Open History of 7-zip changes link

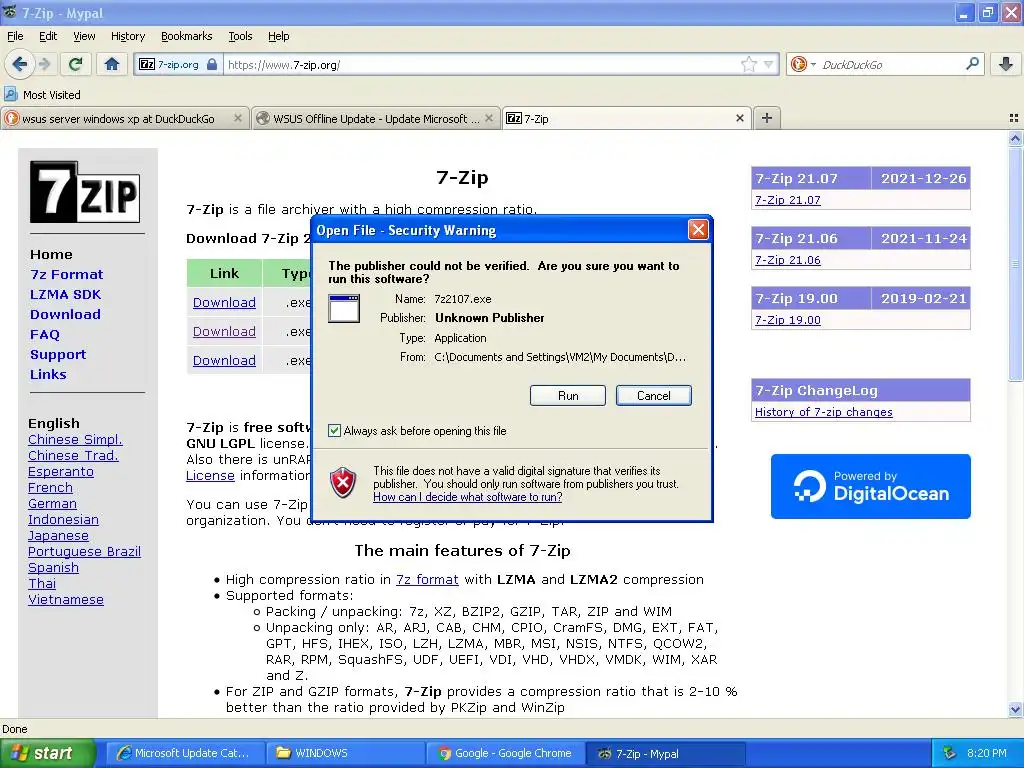tap(824, 412)
